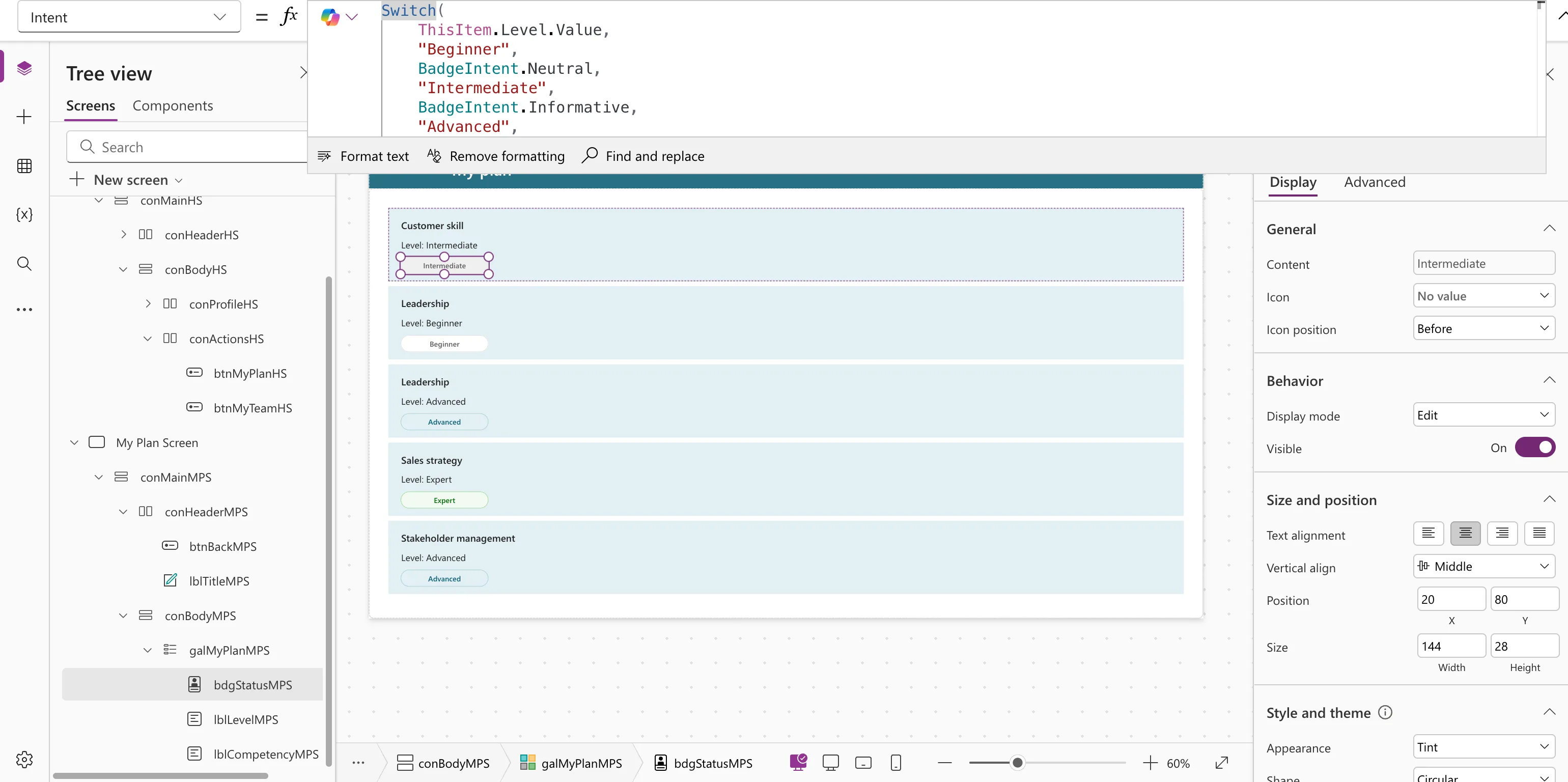This screenshot has width=1568, height=782.
Task: Select tablet preview device icon
Action: [x=863, y=763]
